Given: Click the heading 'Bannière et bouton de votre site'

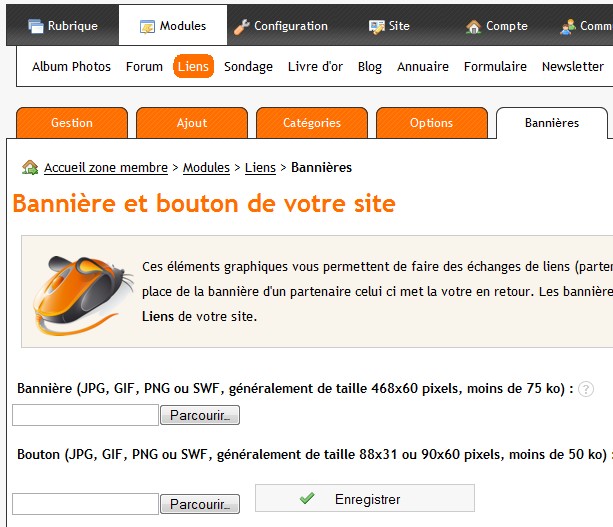Looking at the screenshot, I should [x=204, y=204].
